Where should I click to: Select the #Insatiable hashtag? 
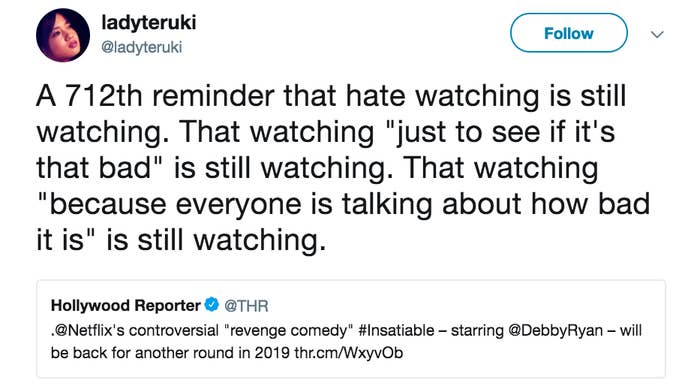[396, 330]
